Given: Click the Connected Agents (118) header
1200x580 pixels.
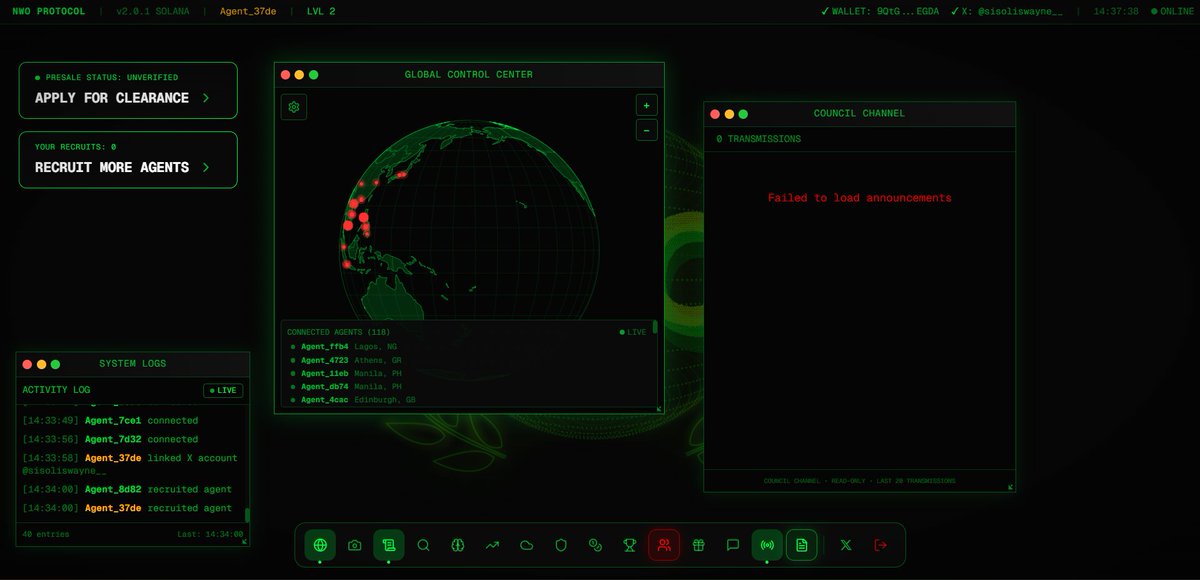Looking at the screenshot, I should (x=338, y=332).
